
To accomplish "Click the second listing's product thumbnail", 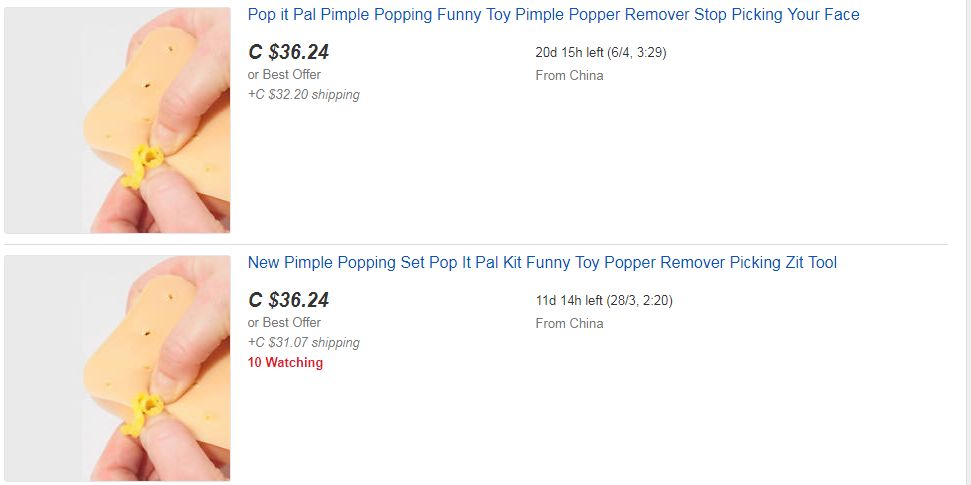I will [117, 368].
